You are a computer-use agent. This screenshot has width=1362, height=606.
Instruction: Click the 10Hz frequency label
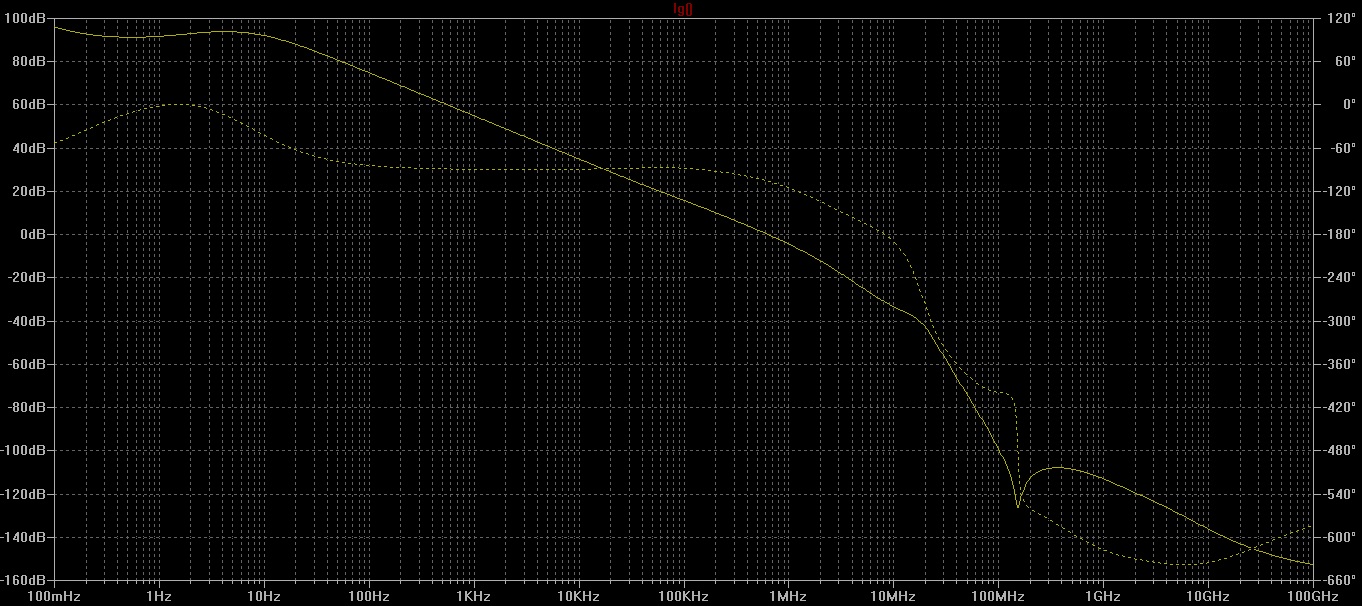tap(264, 596)
